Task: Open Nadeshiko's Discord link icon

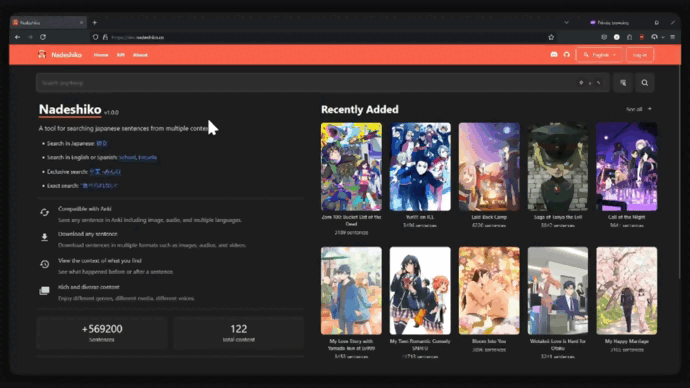Action: (554, 55)
